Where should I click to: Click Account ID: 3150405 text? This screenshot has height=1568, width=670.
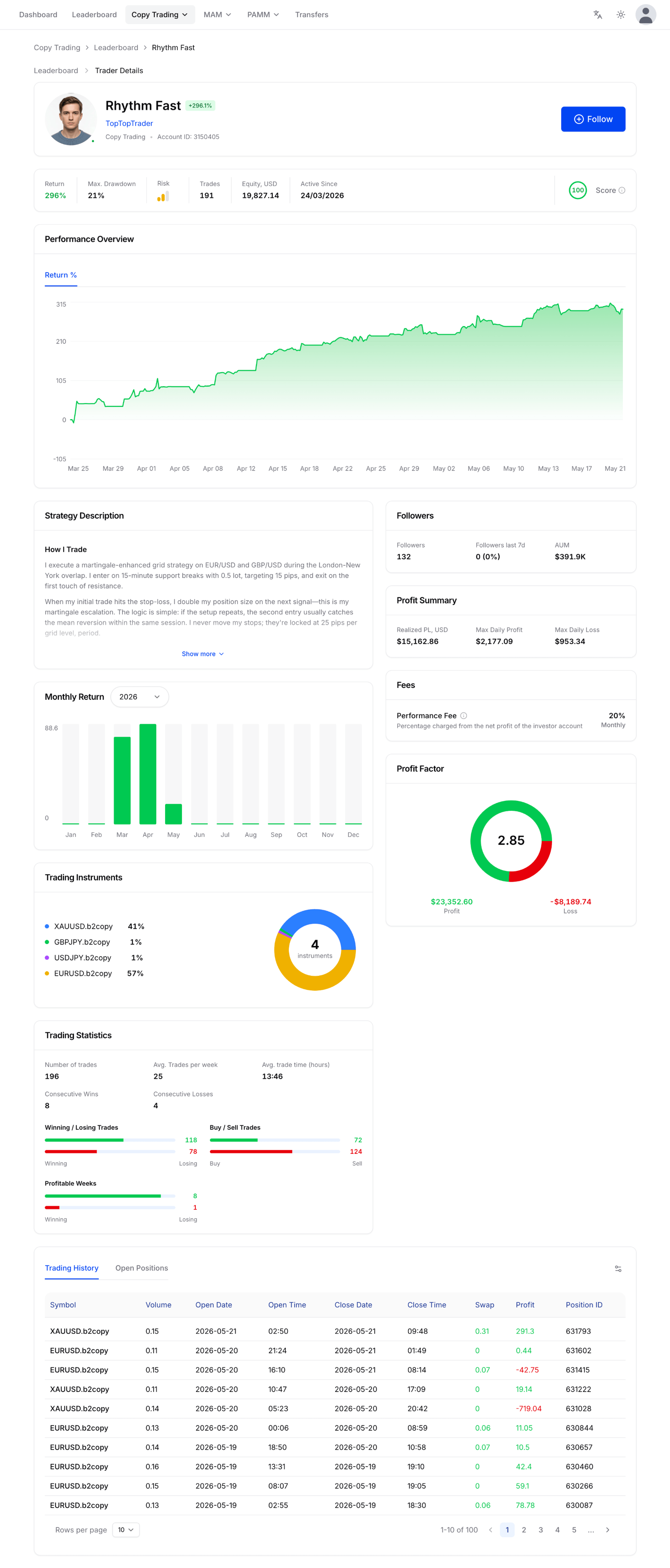188,137
